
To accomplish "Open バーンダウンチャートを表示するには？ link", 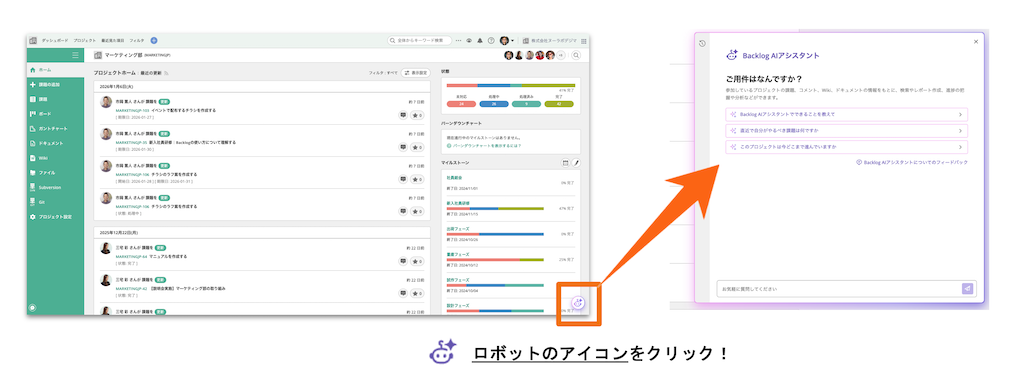I will 483,146.
